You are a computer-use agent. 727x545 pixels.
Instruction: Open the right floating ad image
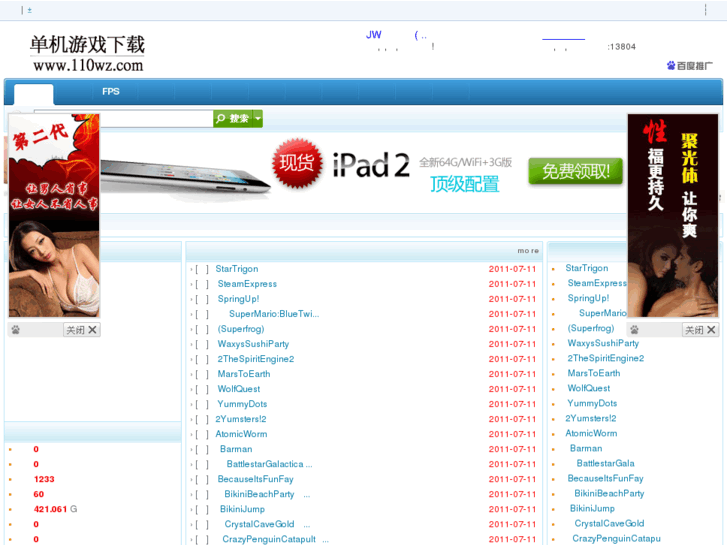tap(673, 216)
